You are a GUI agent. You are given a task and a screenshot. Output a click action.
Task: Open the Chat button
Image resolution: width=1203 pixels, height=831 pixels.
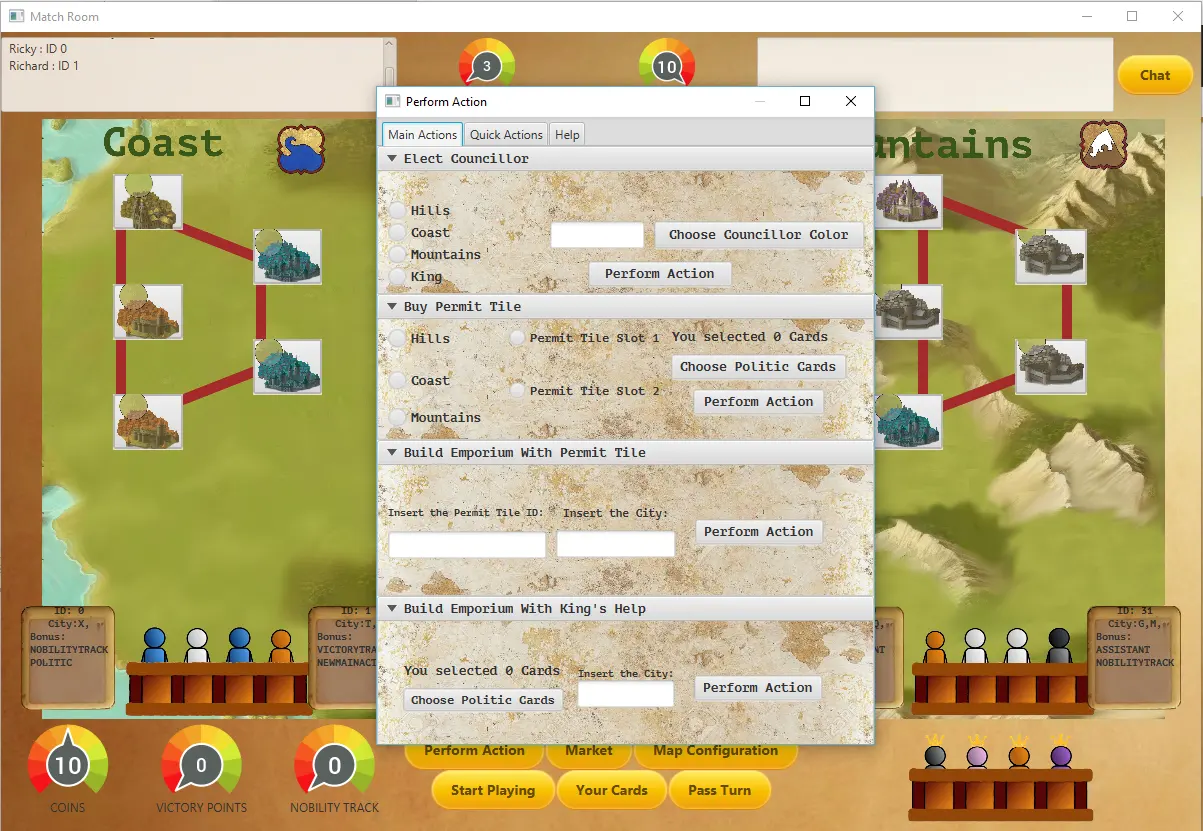pyautogui.click(x=1155, y=75)
